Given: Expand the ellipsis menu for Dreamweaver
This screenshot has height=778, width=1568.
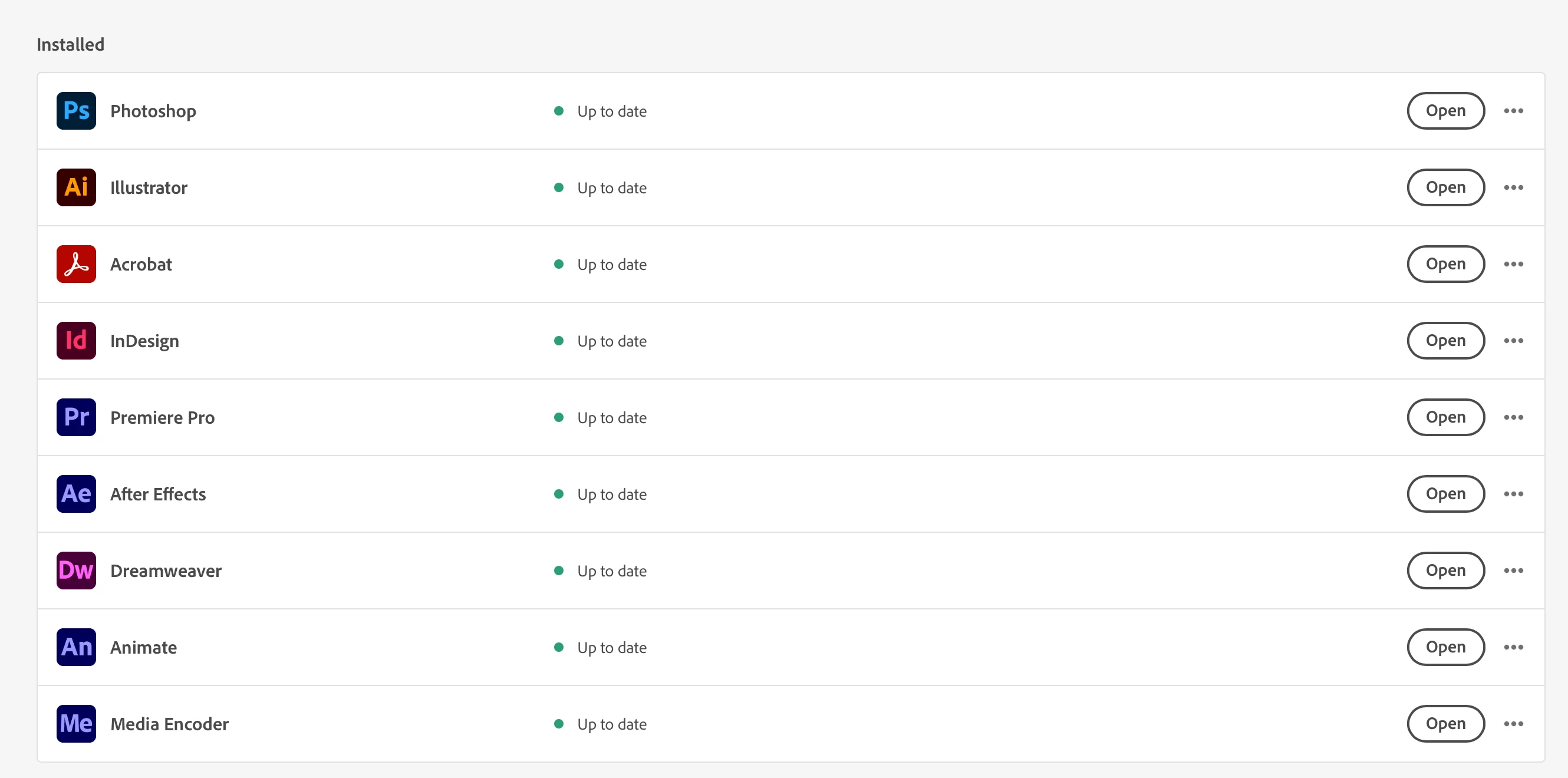Looking at the screenshot, I should (1513, 571).
